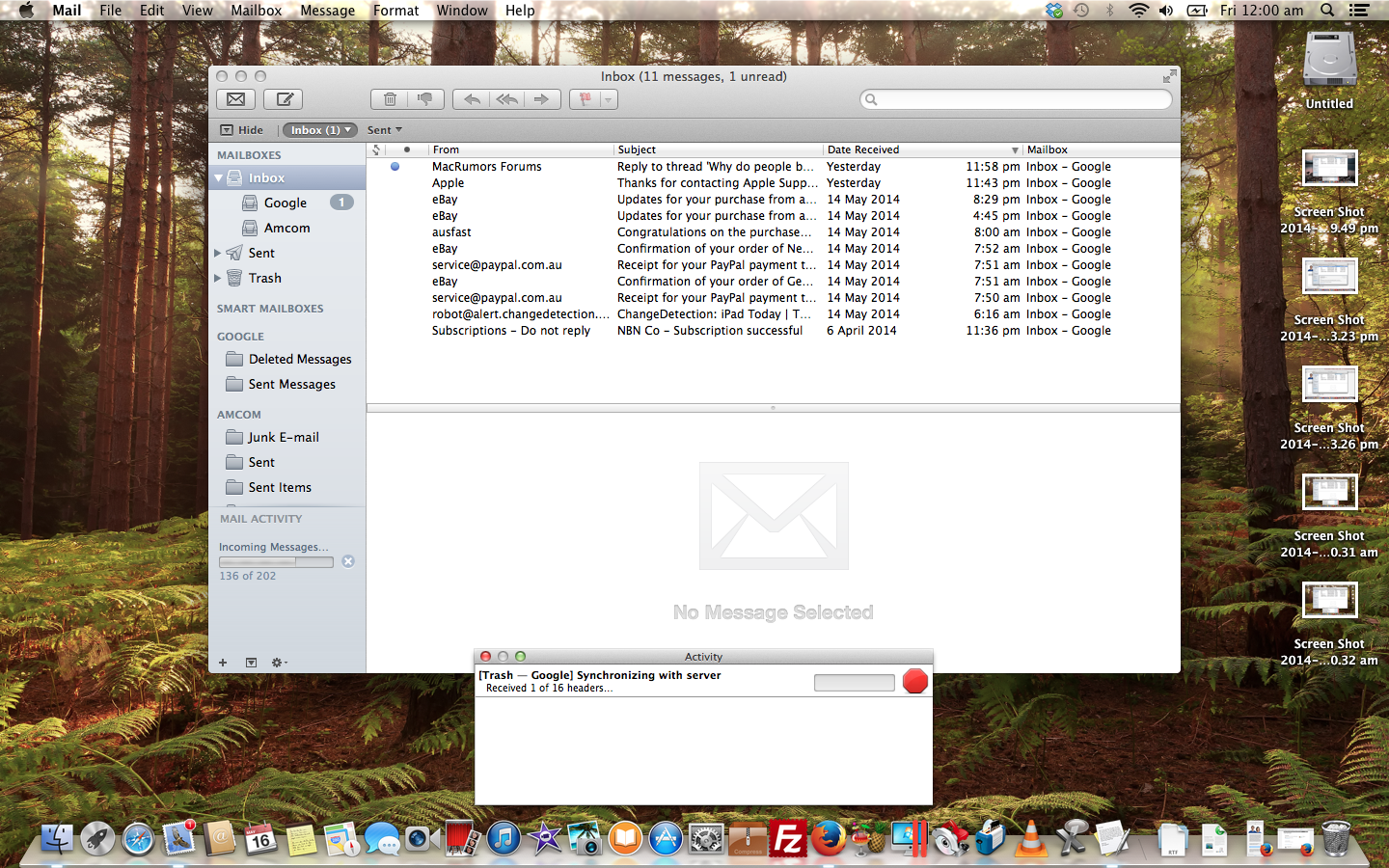Open iTunes from the Dock
Screen dimensions: 1389x868
(504, 838)
